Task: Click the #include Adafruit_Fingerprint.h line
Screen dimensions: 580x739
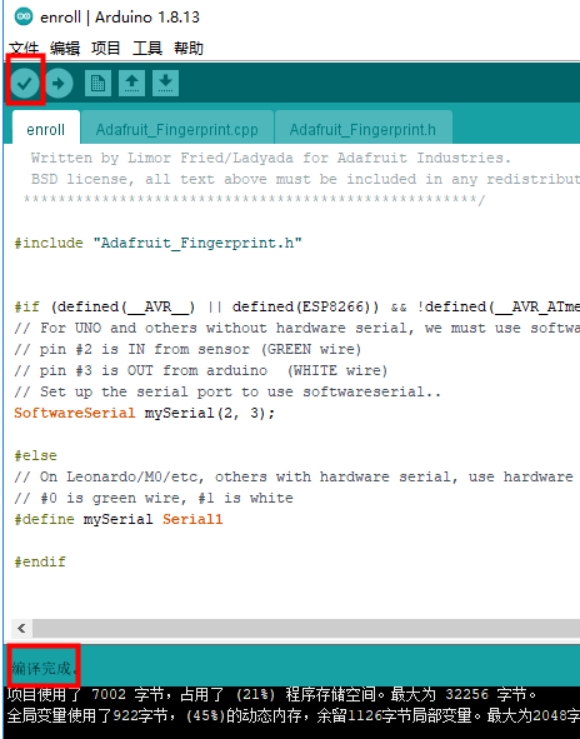Action: click(x=158, y=243)
